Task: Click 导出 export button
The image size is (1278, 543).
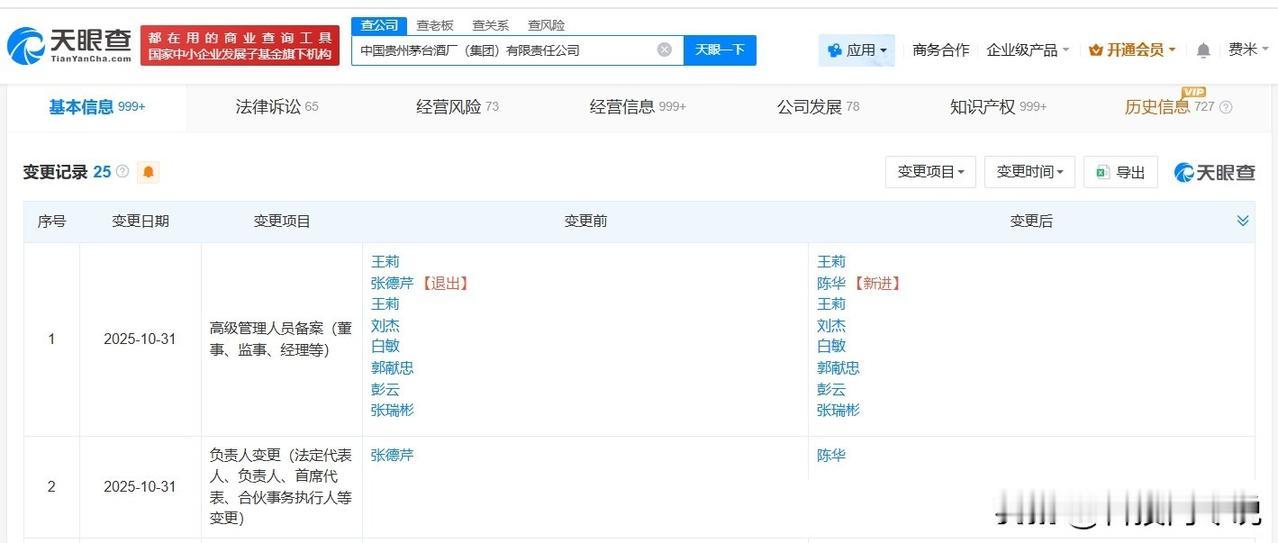Action: [x=1120, y=172]
